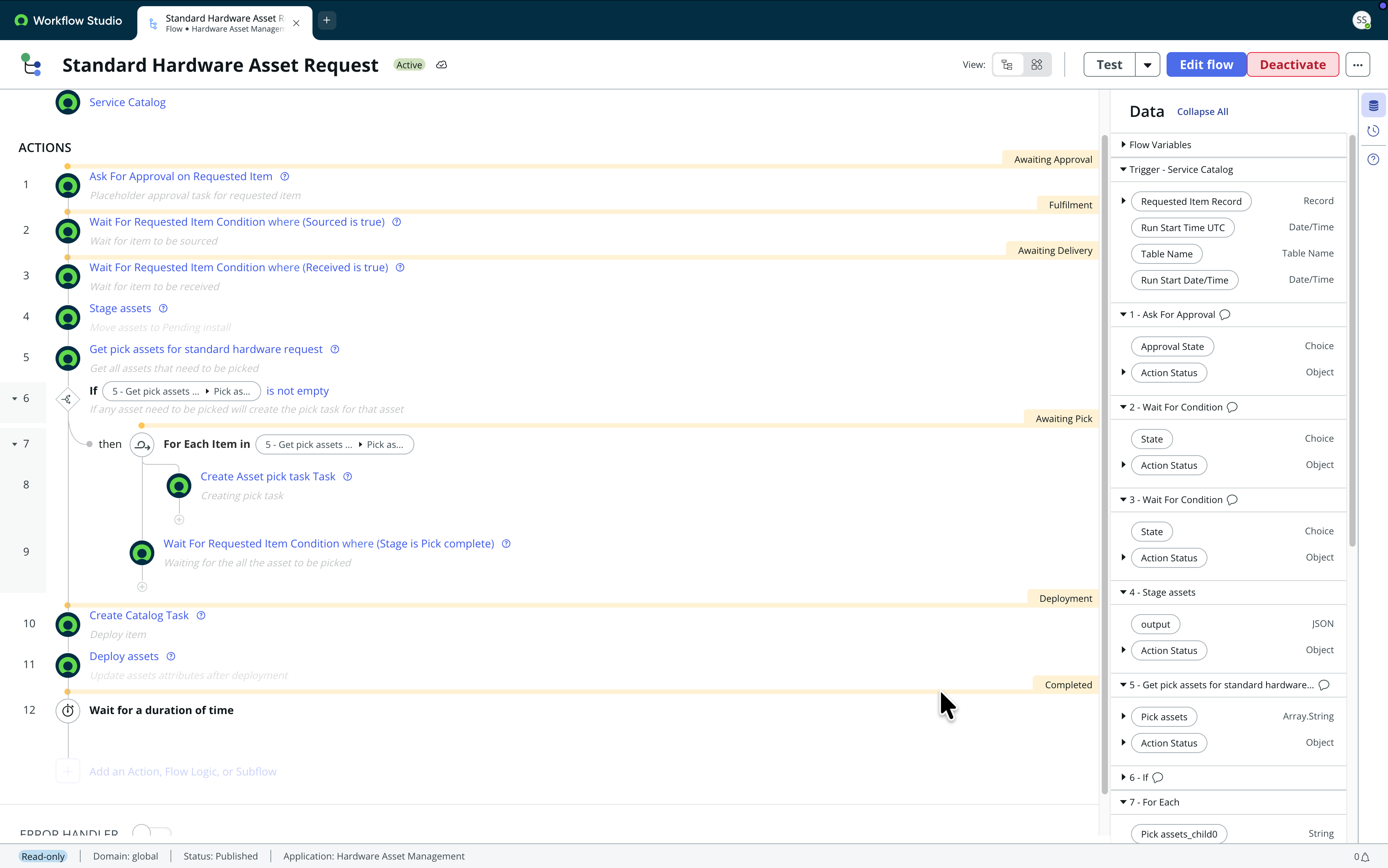Click the Table Name data pill
Image resolution: width=1388 pixels, height=868 pixels.
[x=1167, y=254]
